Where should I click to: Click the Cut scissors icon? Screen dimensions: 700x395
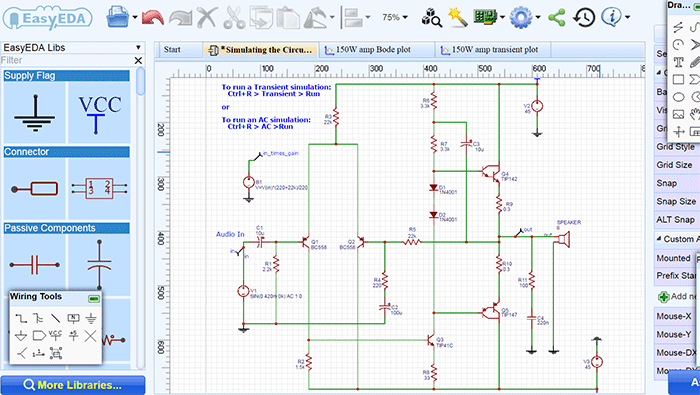(234, 17)
